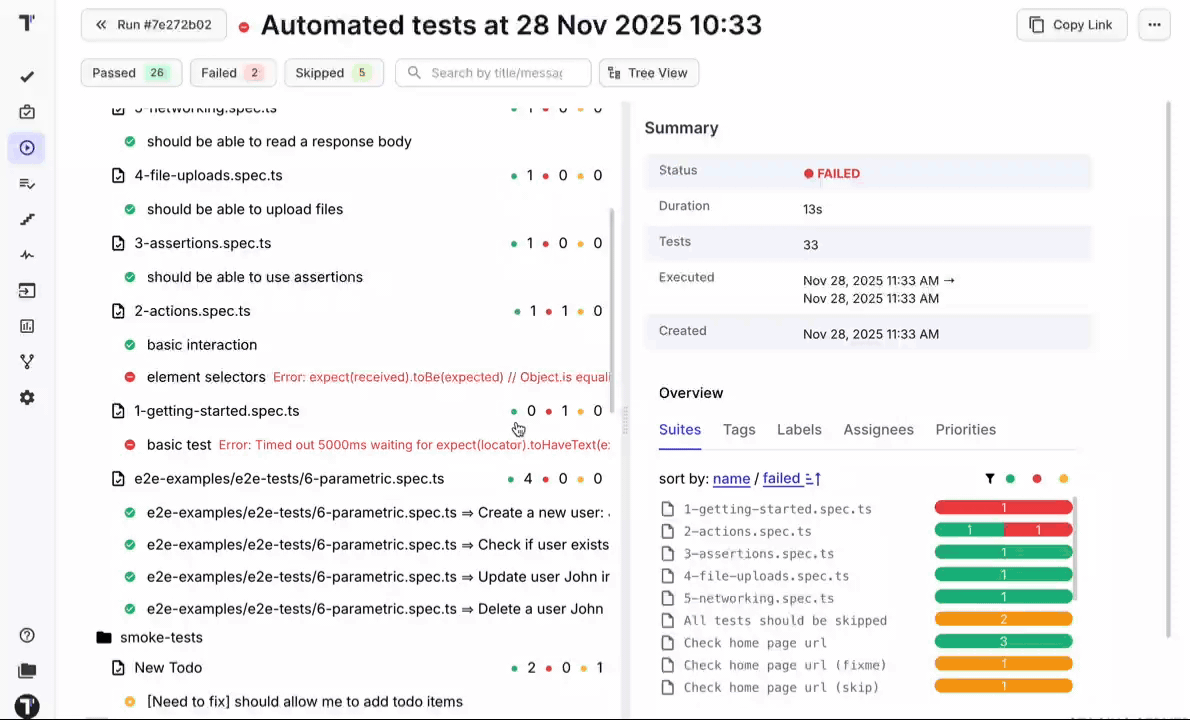Screen dimensions: 1190x720
Task: Open the pulse activity sidebar icon
Action: tap(27, 255)
